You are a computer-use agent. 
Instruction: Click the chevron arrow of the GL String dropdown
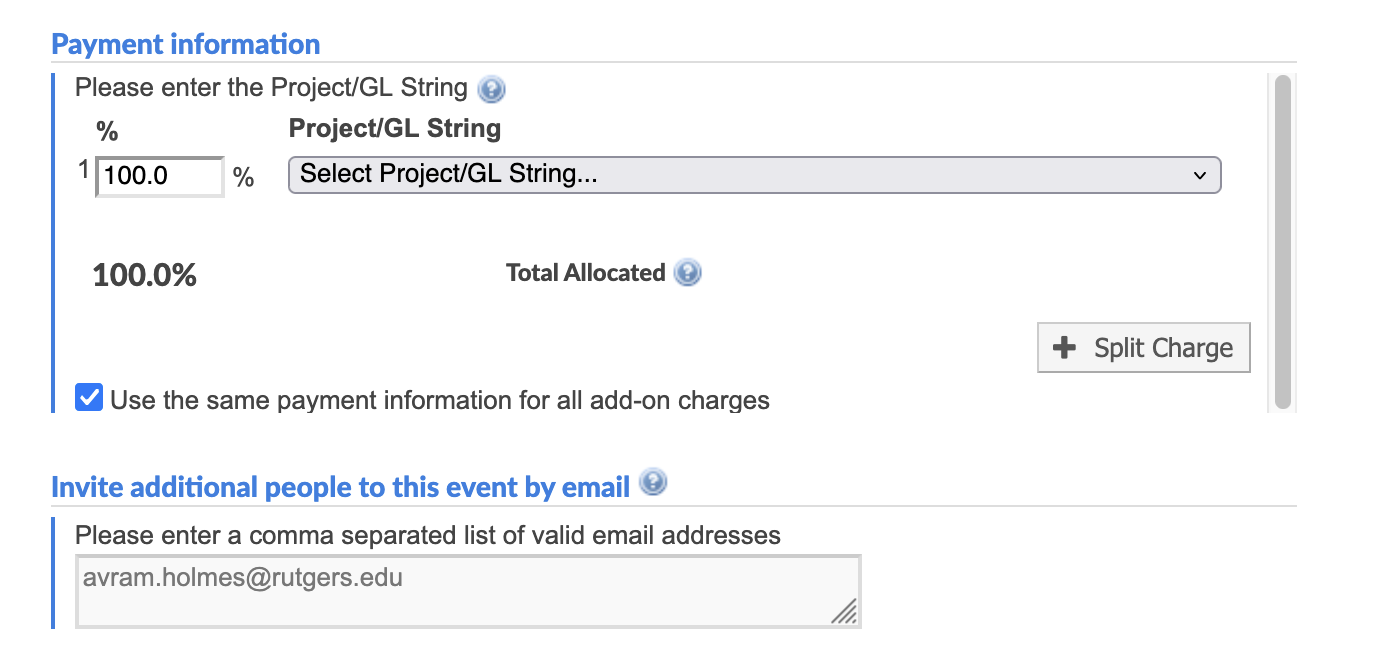[1200, 175]
